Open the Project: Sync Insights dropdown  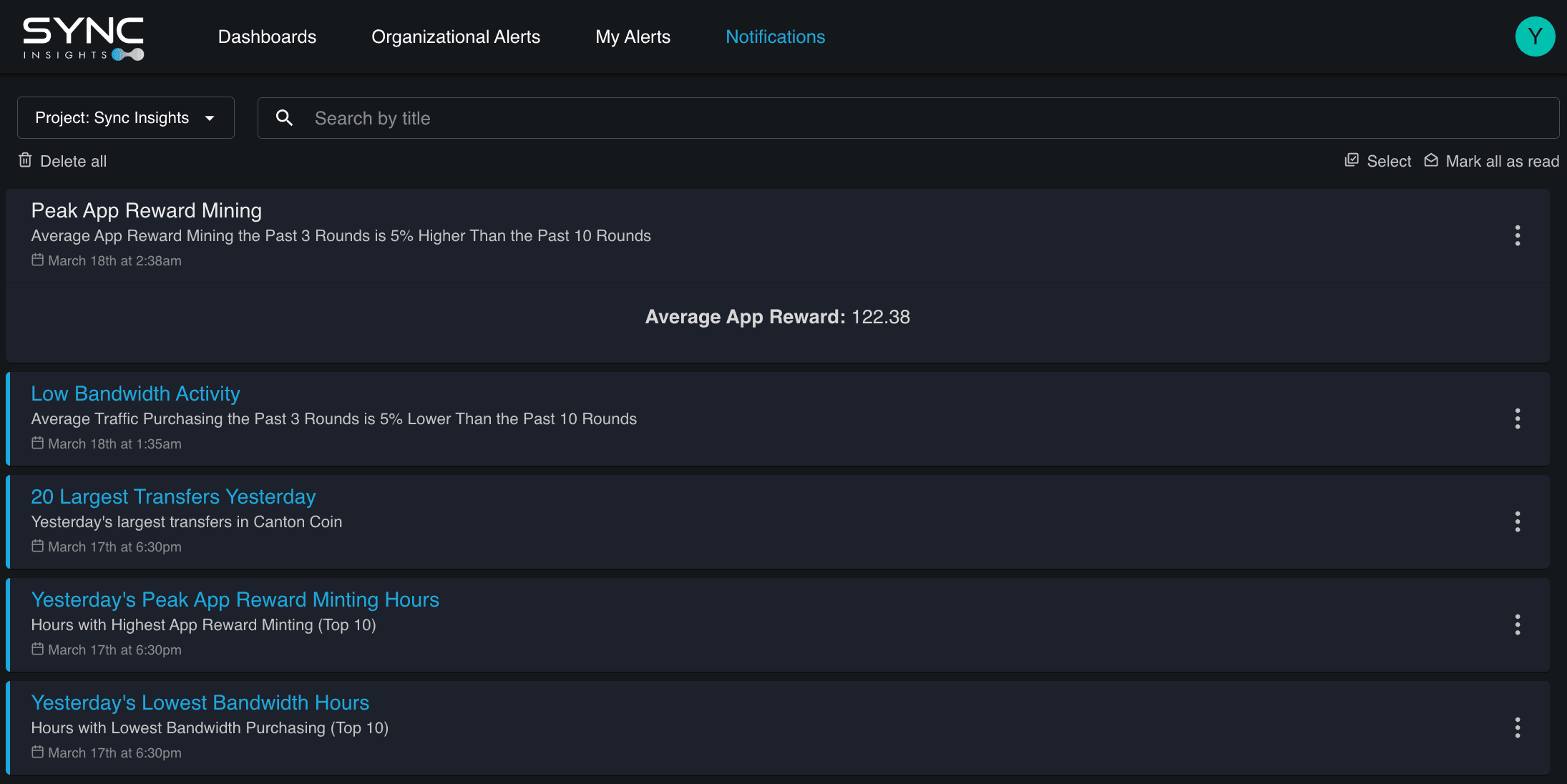click(x=126, y=117)
